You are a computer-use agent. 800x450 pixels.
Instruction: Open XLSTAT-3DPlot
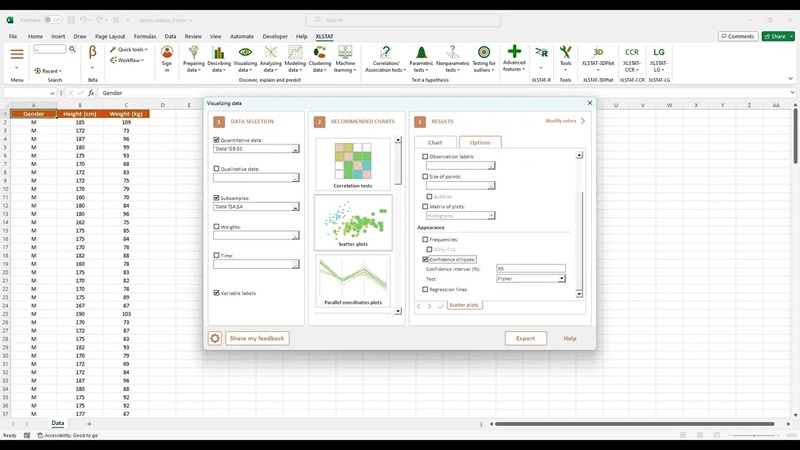(598, 59)
